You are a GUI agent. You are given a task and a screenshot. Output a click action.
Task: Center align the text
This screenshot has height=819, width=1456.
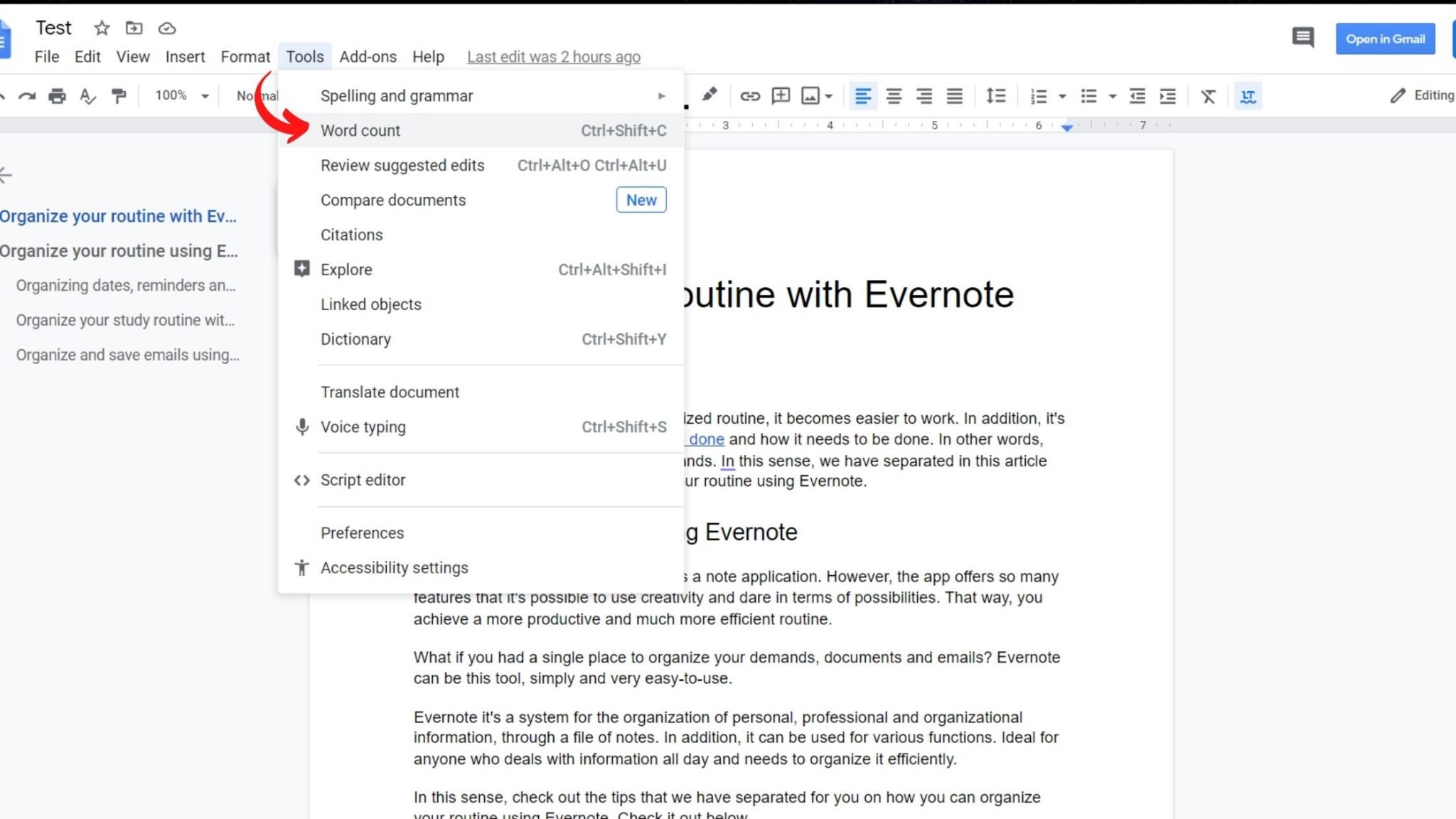coord(894,95)
